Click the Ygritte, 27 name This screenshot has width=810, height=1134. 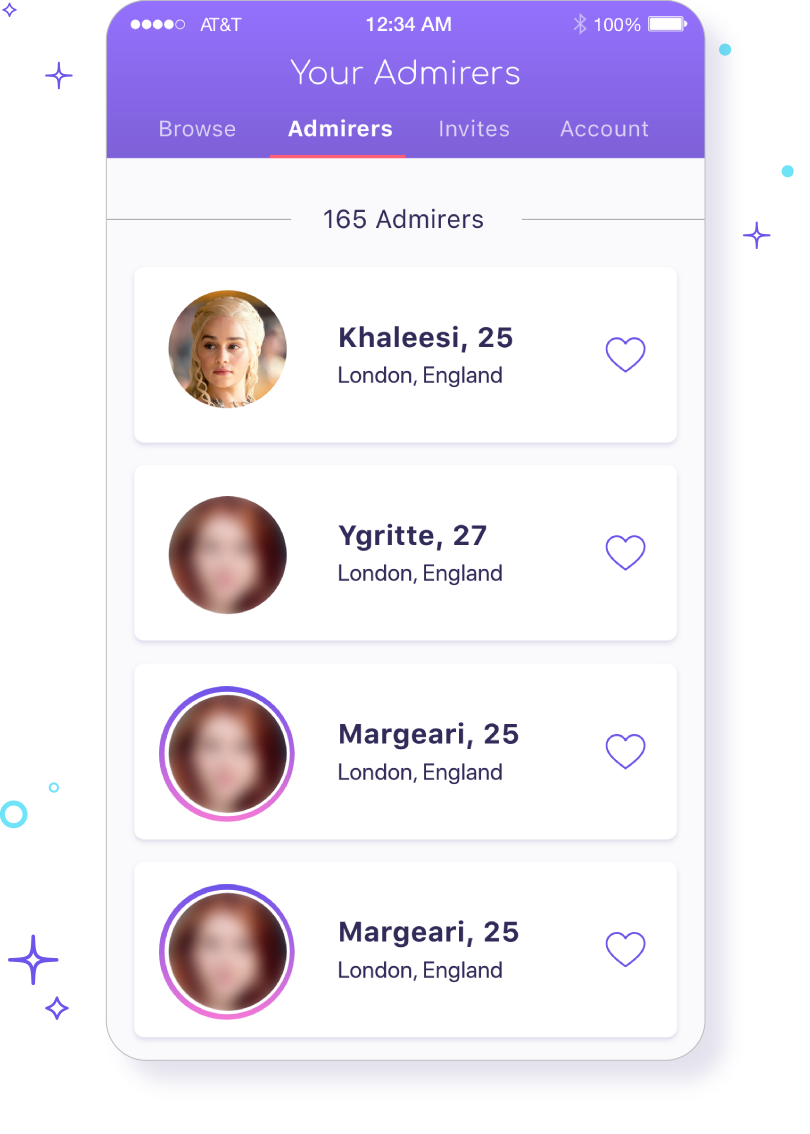[x=412, y=536]
